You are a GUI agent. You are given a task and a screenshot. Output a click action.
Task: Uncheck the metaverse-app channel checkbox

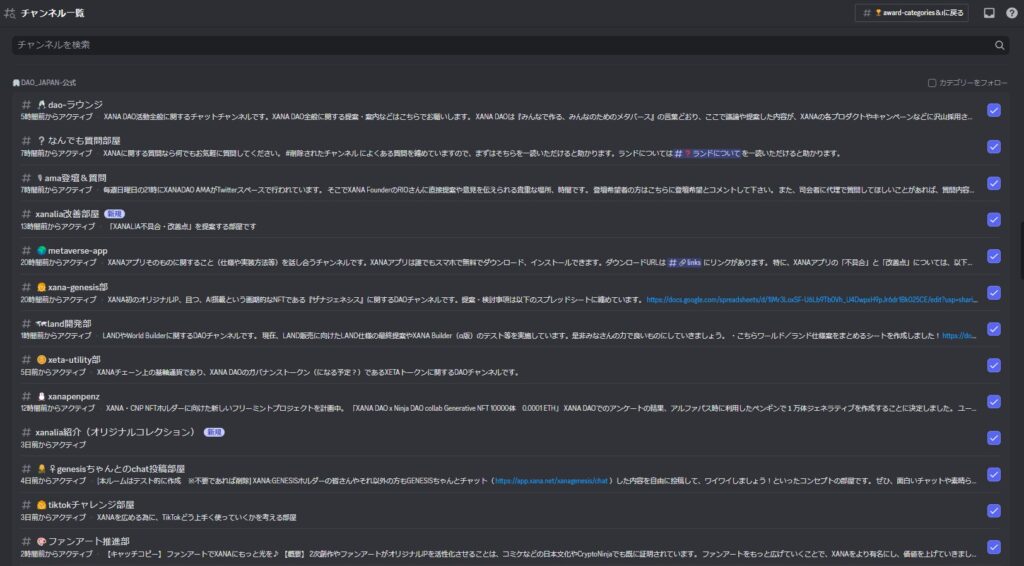pyautogui.click(x=993, y=256)
